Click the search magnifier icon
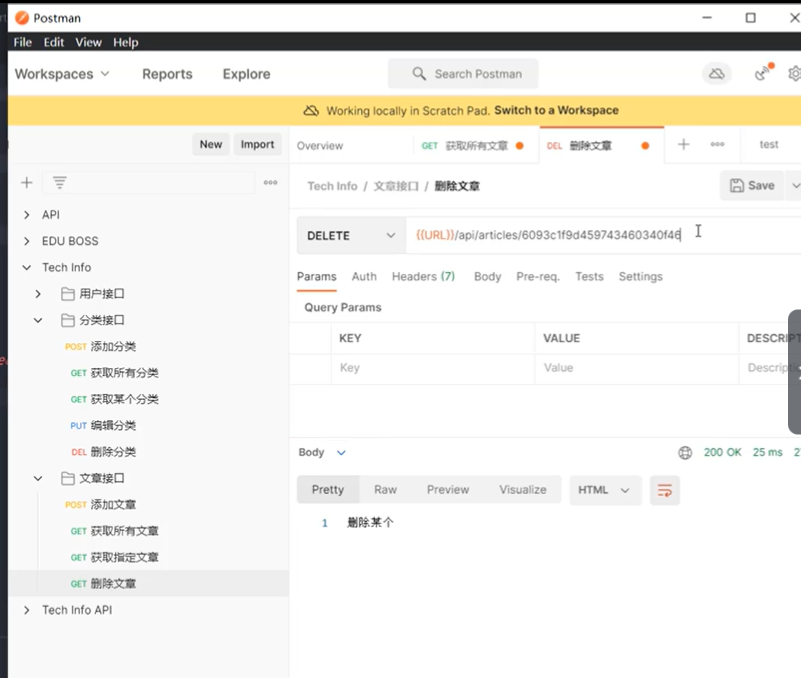Screen dimensions: 801x678 [419, 74]
